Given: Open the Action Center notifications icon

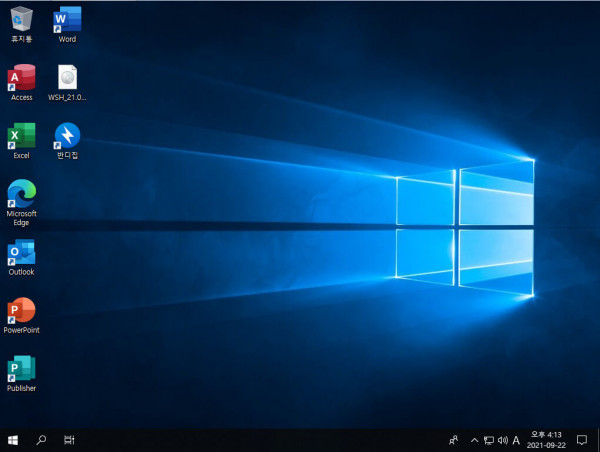Looking at the screenshot, I should [582, 440].
